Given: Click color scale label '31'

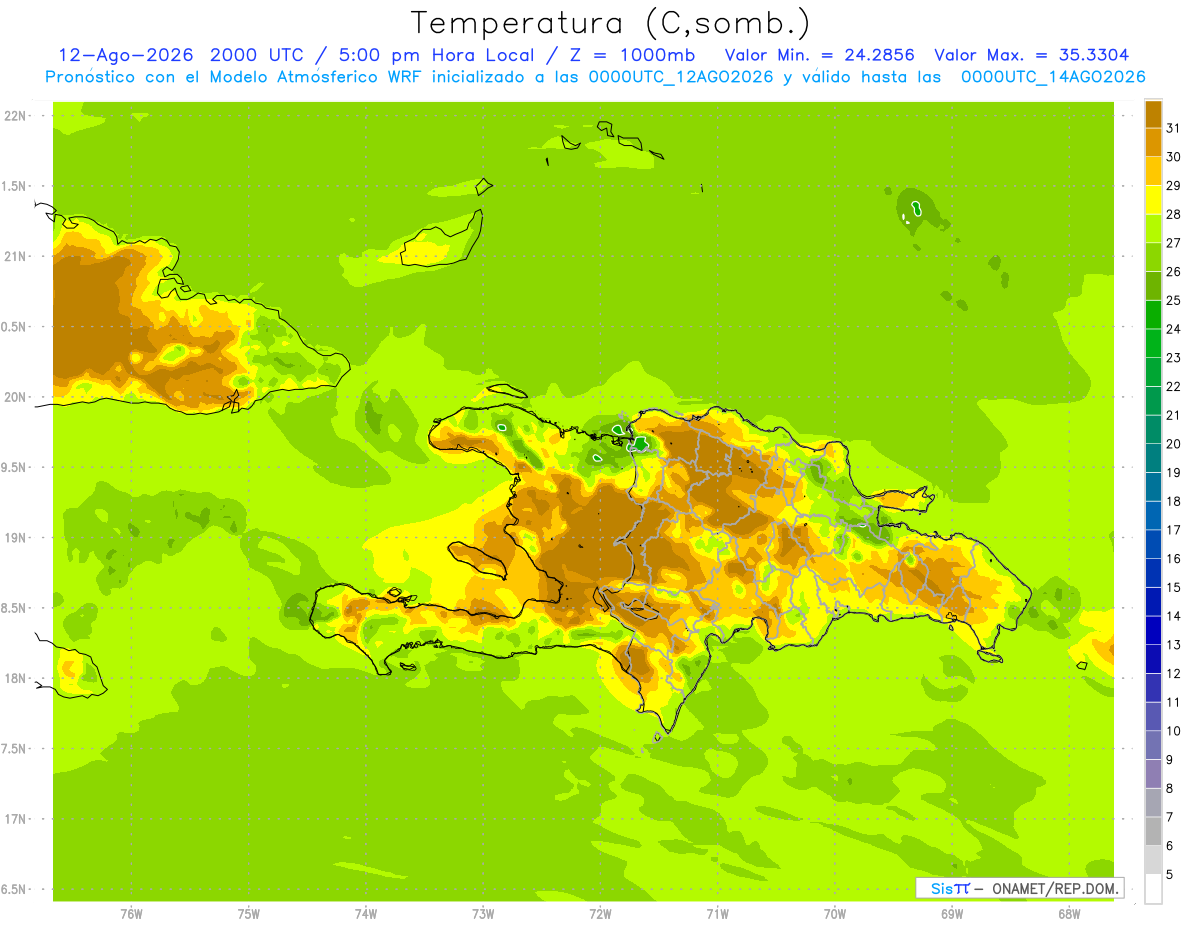Looking at the screenshot, I should click(x=1174, y=127).
